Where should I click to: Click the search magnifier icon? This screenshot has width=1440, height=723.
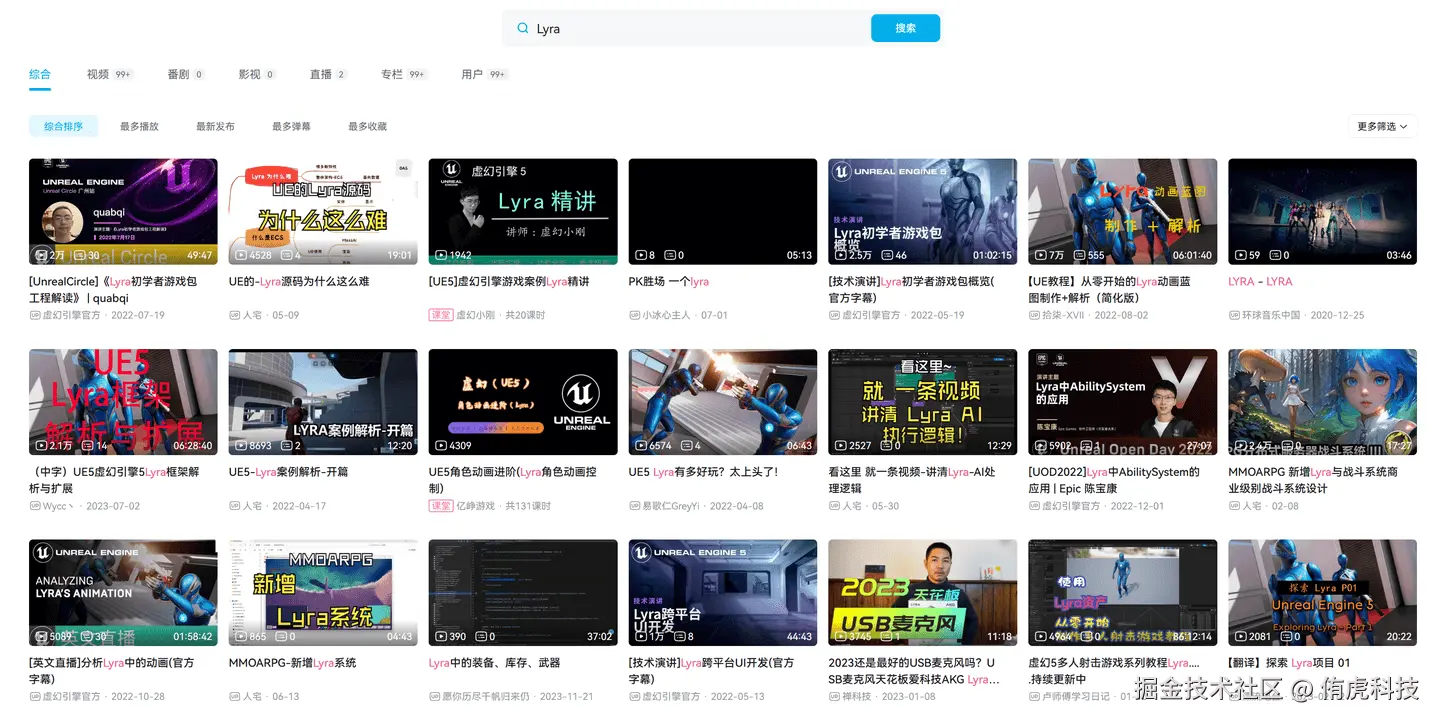click(522, 29)
